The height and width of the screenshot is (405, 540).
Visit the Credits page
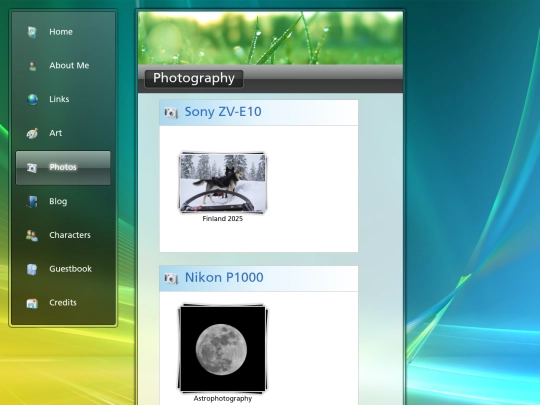(63, 303)
